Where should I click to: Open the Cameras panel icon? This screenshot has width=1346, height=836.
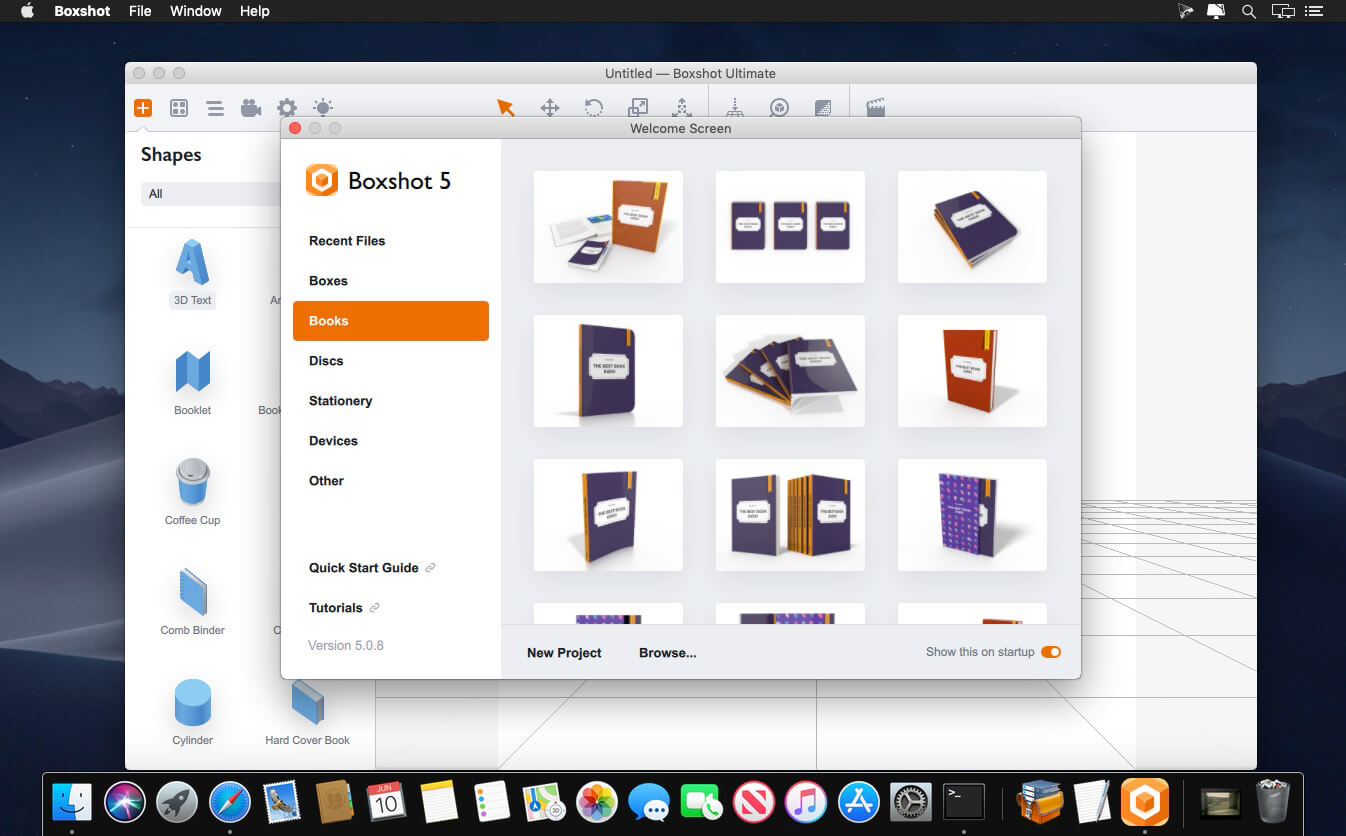coord(251,108)
